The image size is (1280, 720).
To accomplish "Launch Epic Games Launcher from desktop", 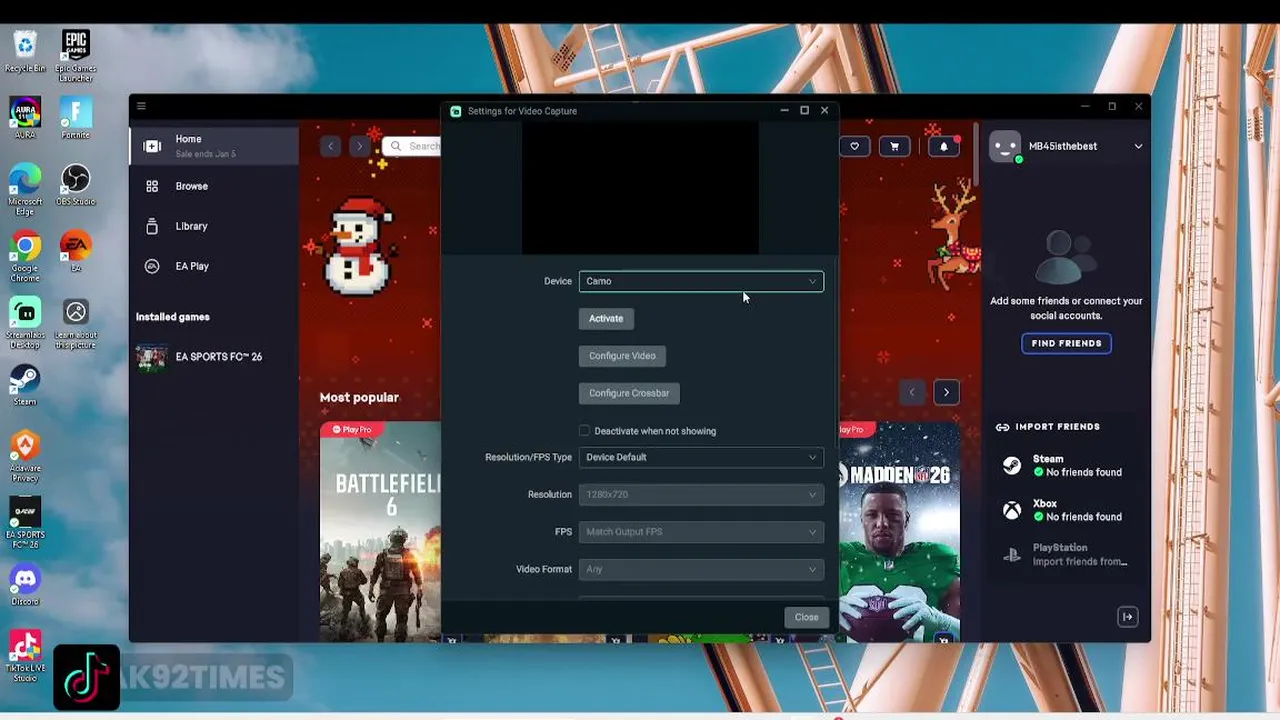I will pos(75,56).
